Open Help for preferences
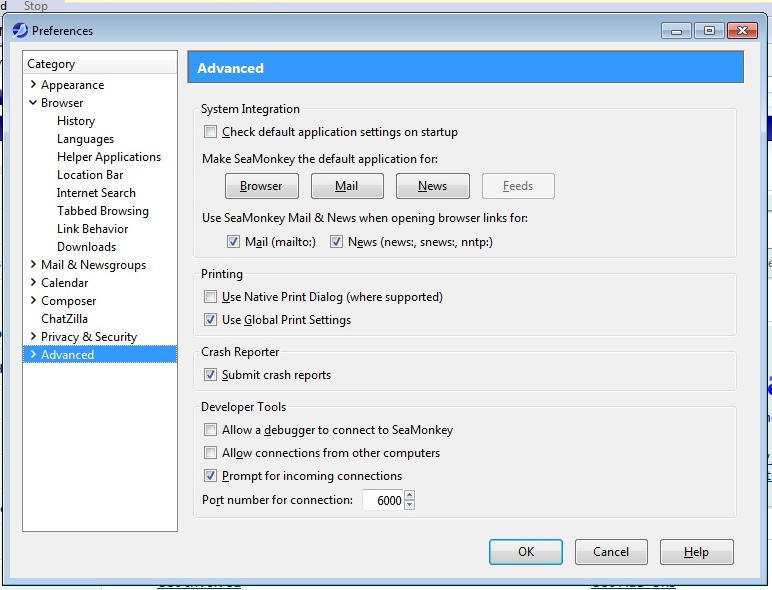 [x=697, y=552]
